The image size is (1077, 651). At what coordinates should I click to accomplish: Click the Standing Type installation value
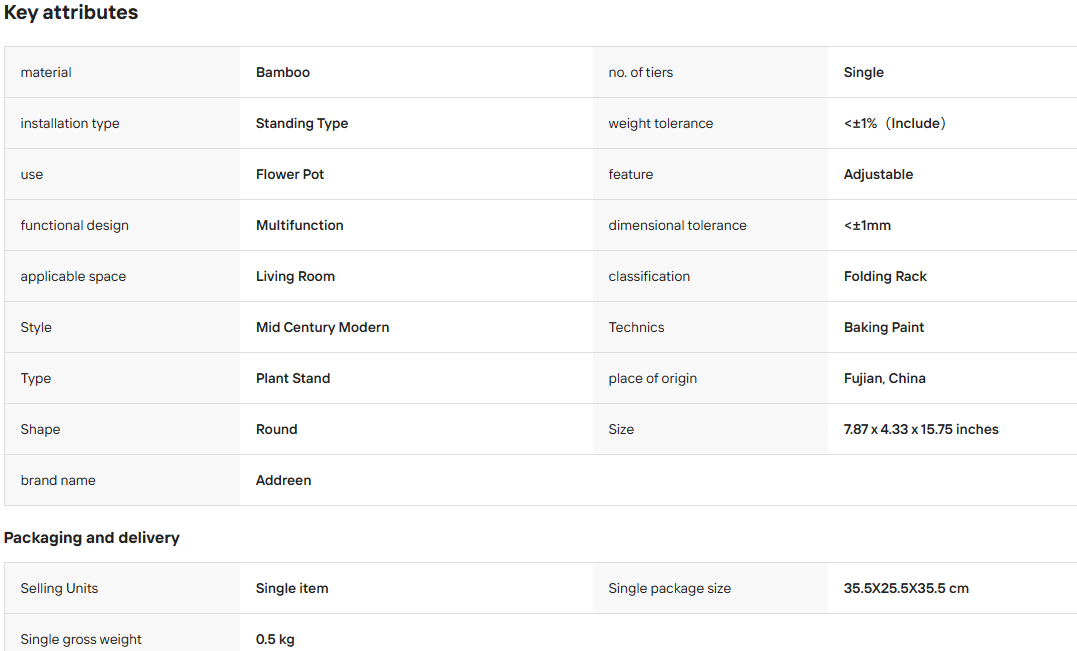tap(302, 124)
